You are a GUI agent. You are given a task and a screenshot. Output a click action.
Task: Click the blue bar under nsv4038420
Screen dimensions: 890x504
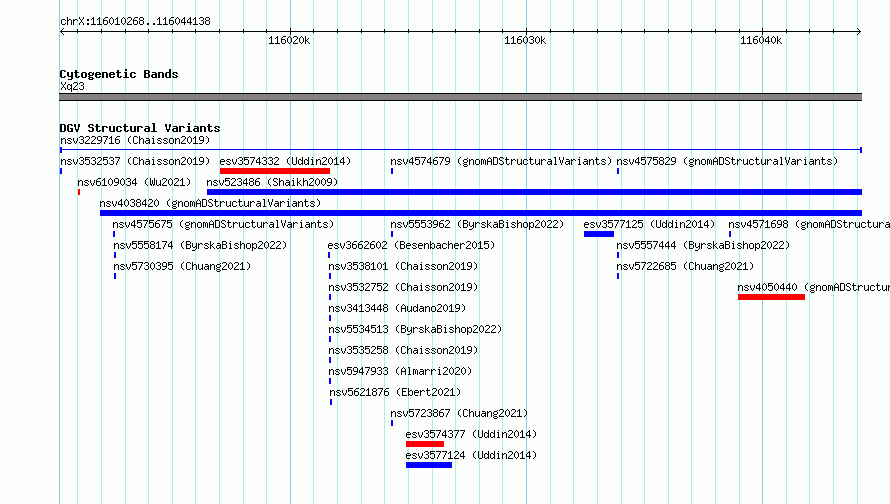[x=481, y=213]
